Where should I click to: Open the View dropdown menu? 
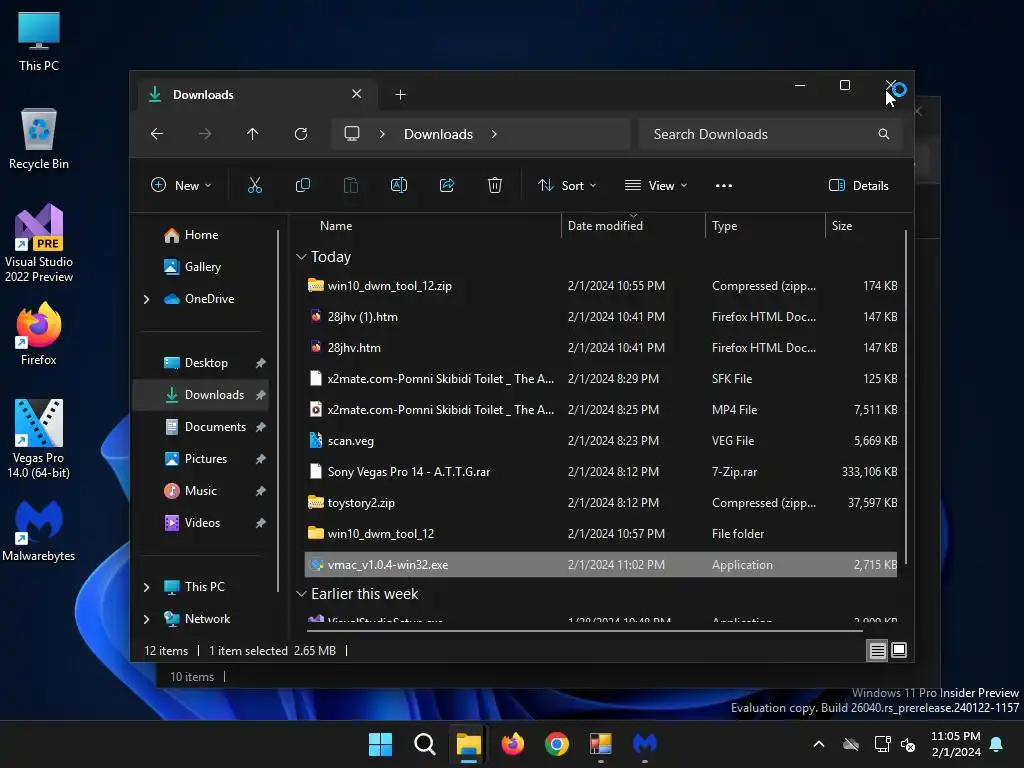point(656,185)
